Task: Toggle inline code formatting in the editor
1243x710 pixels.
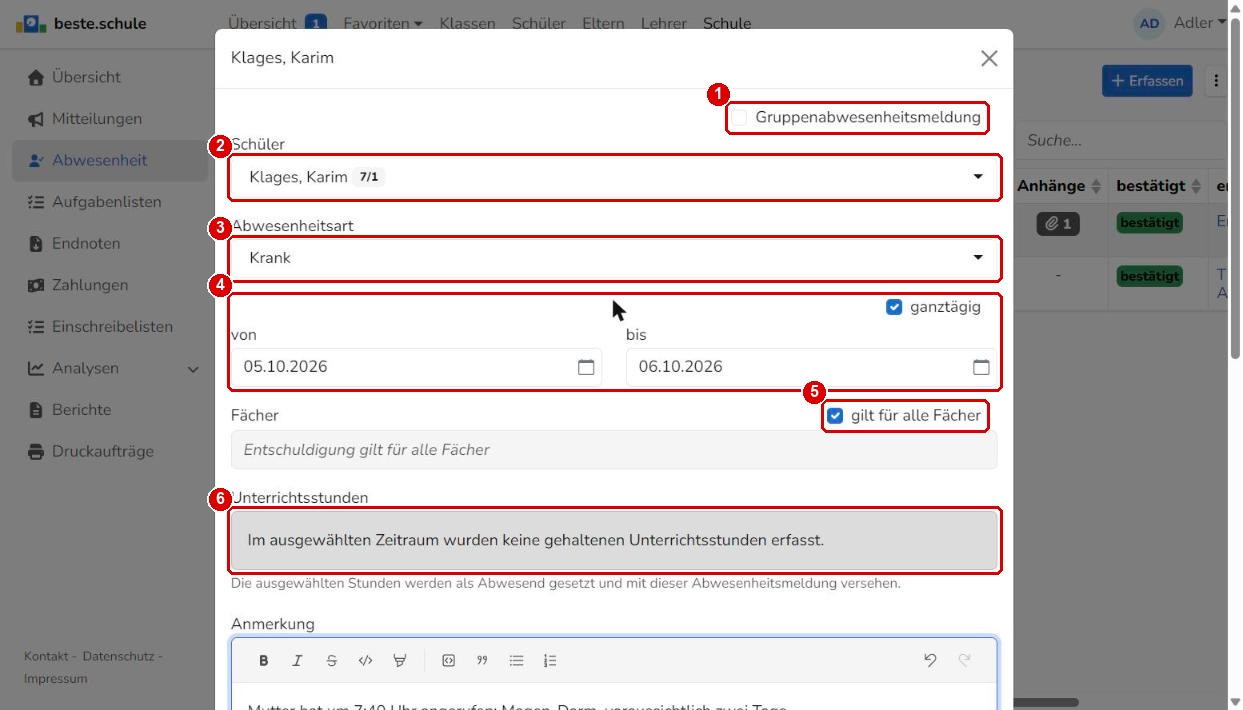Action: [x=365, y=660]
